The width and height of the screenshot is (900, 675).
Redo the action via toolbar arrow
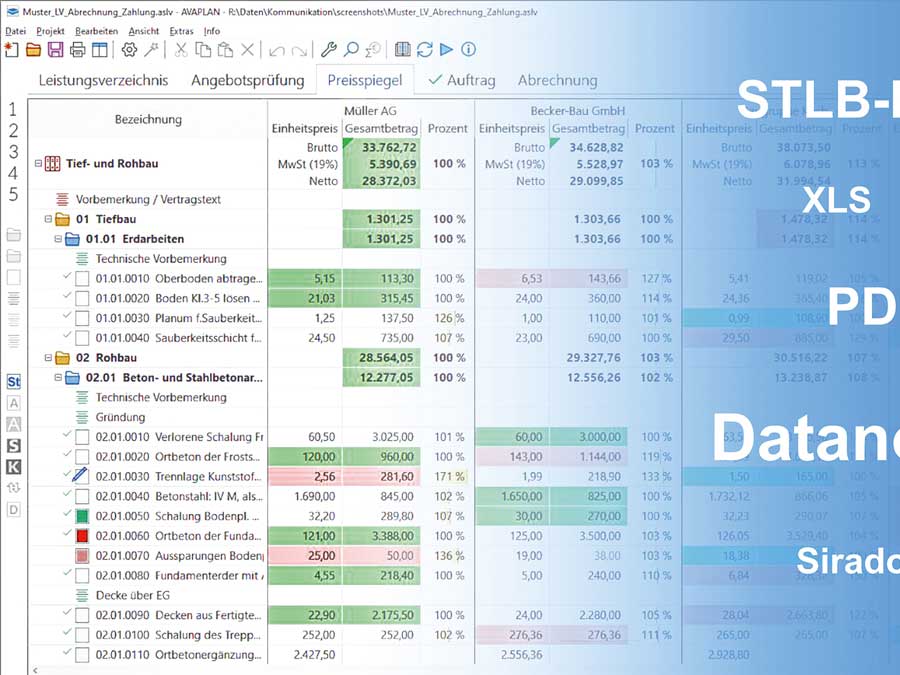pos(299,51)
